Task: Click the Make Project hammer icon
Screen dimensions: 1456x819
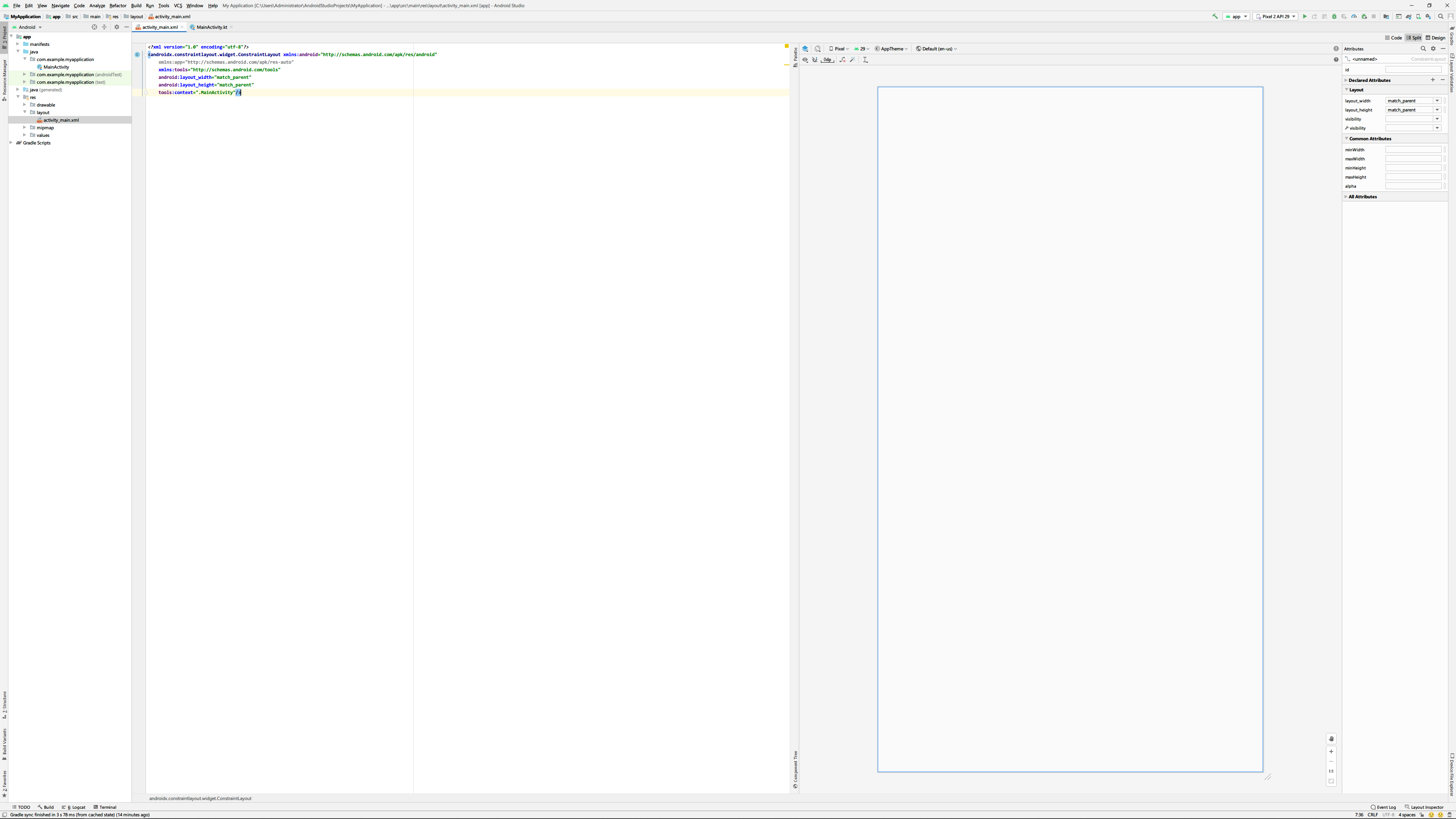Action: click(1215, 16)
